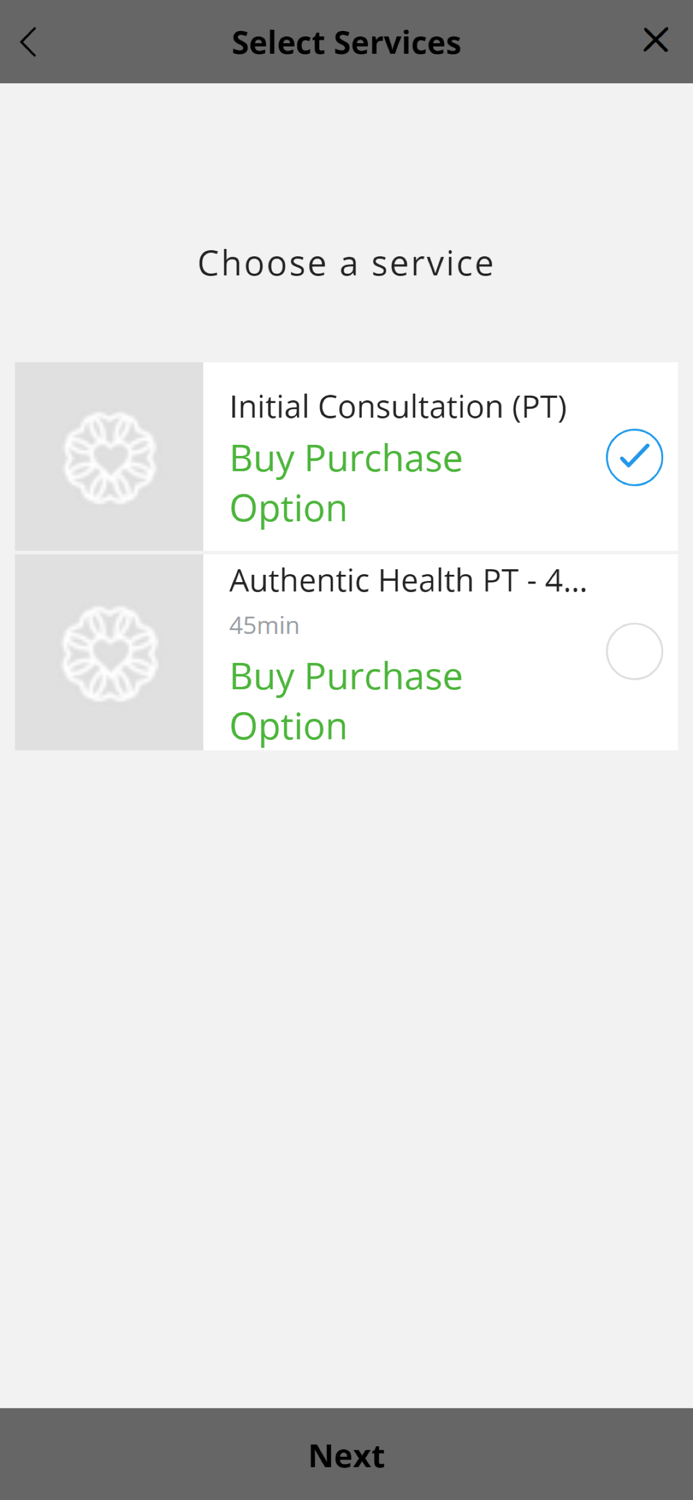Viewport: 693px width, 1500px height.
Task: Tap the Select Services header title
Action: point(346,41)
